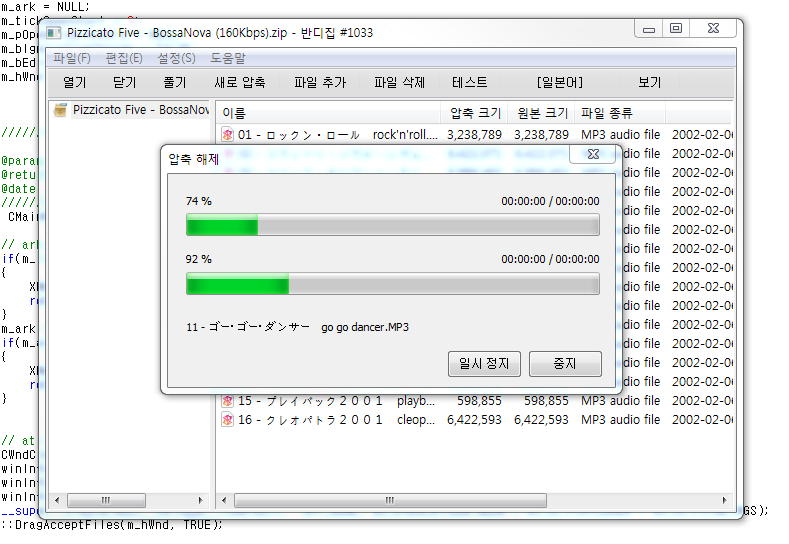Click the 파일 추가 toolbar button
Viewport: 789px width, 544px height.
(x=319, y=83)
